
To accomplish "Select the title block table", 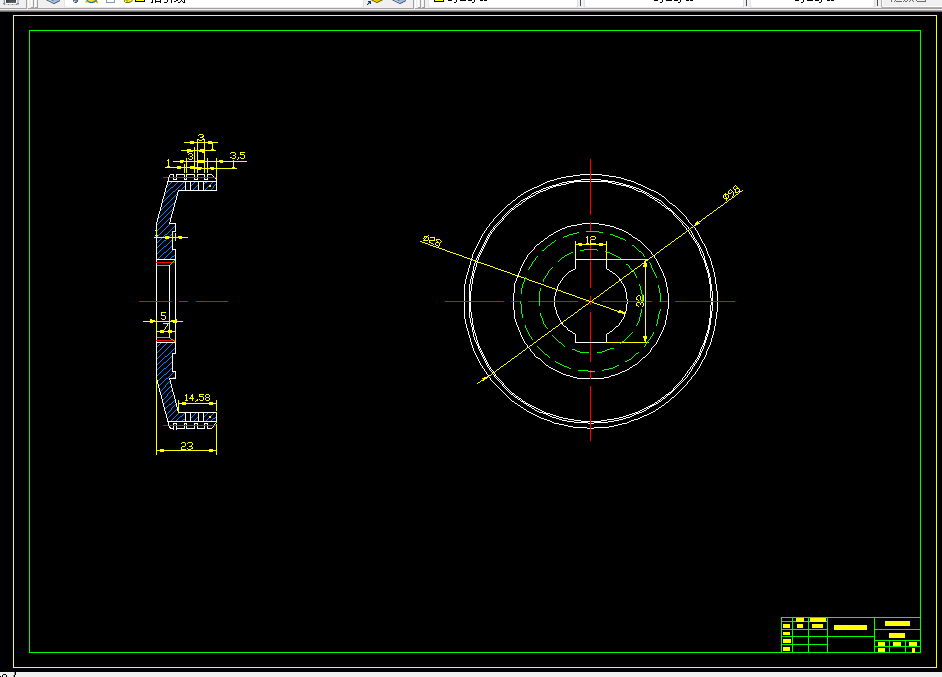I will [x=851, y=634].
